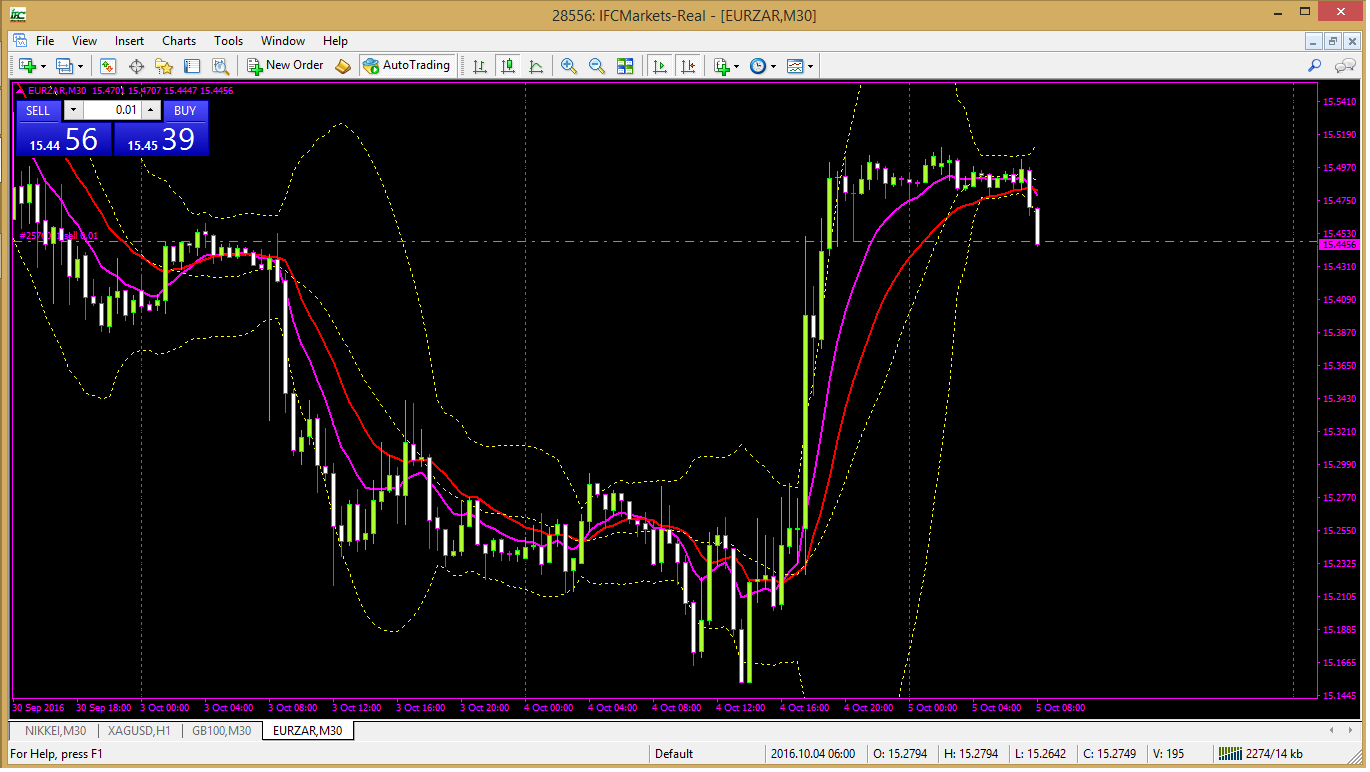Click the Default profile status bar entry
1370x772 pixels.
point(674,754)
